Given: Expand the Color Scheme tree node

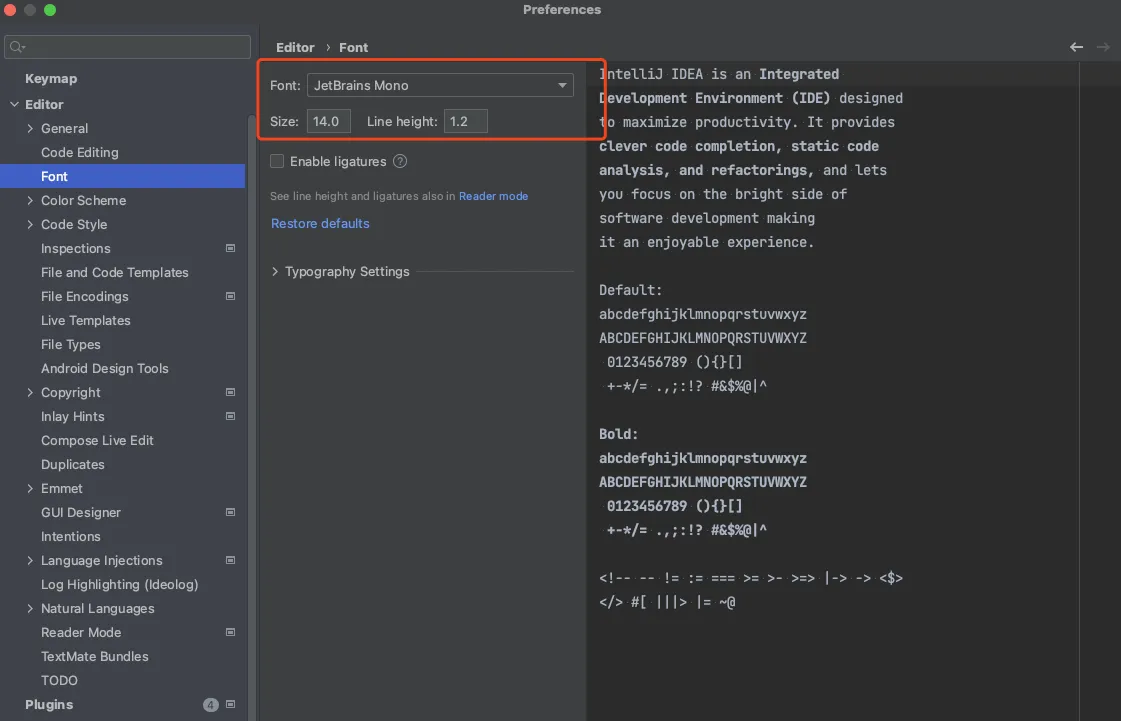Looking at the screenshot, I should coord(30,200).
